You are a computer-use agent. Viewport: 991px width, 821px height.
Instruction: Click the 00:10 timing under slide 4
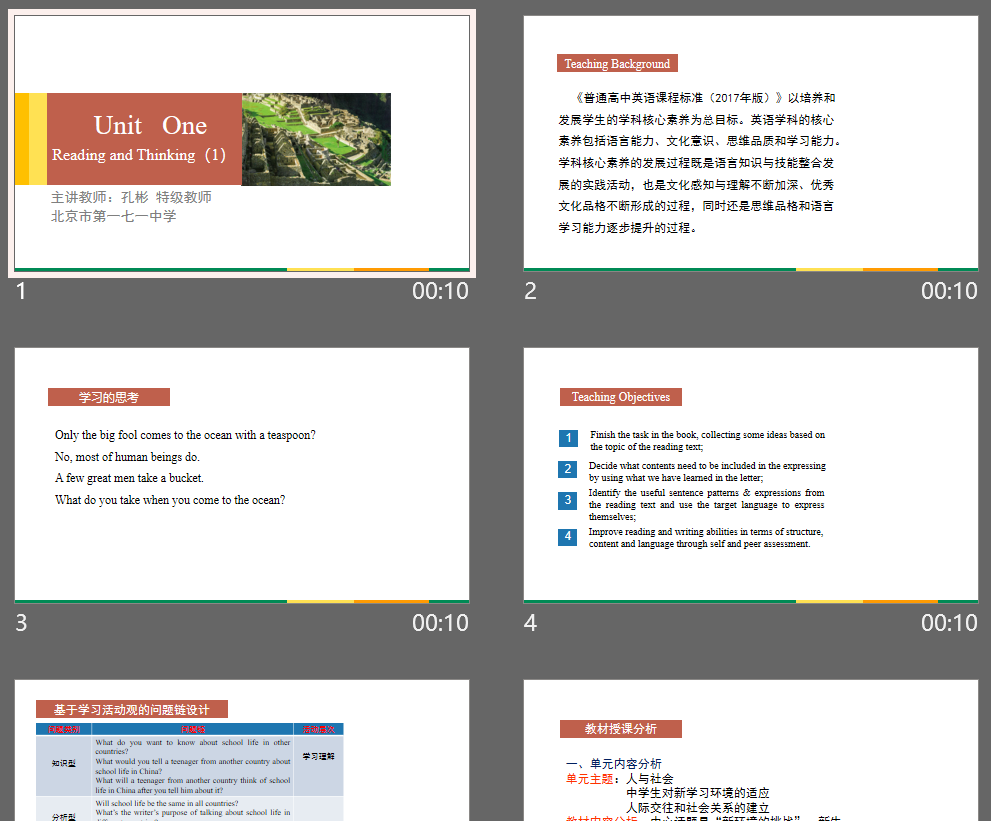tap(949, 623)
